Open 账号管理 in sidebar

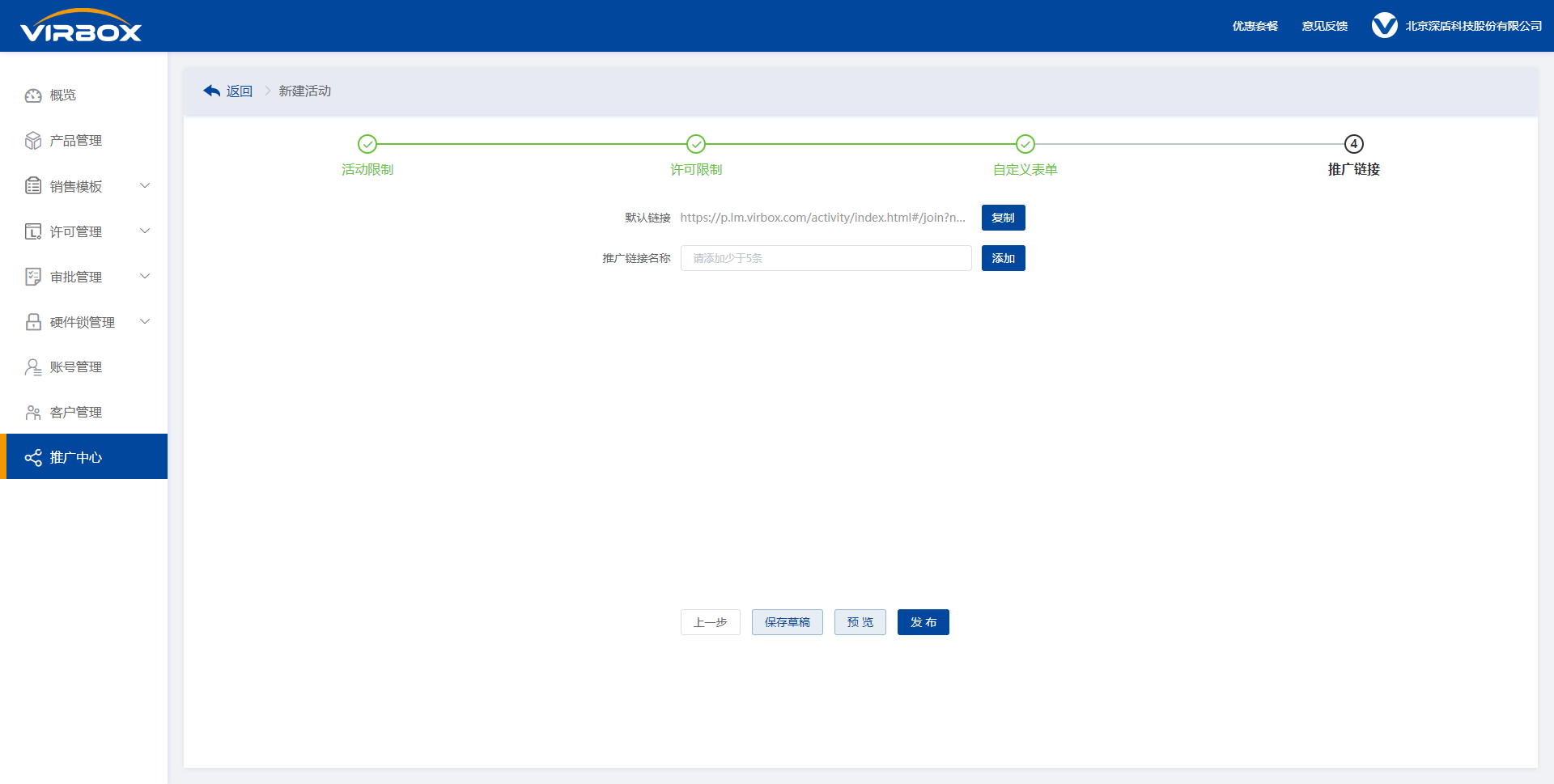(x=84, y=367)
